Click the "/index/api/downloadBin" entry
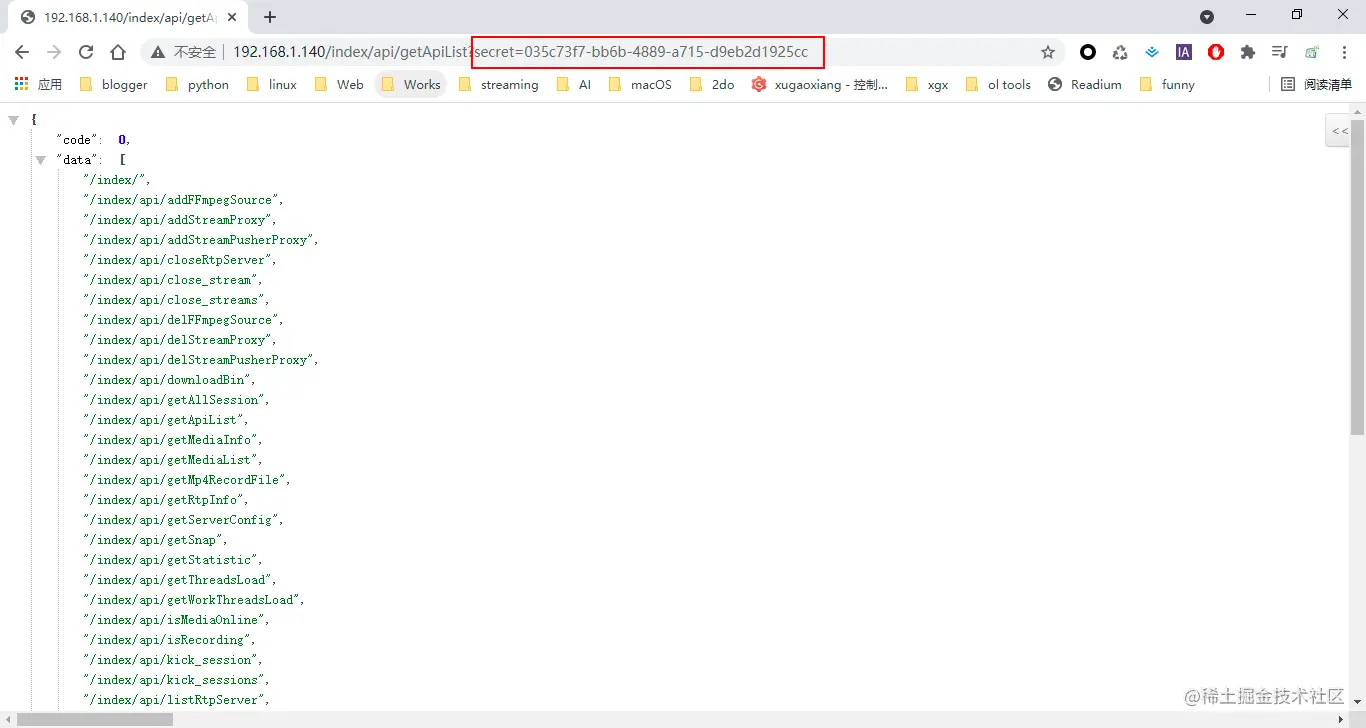The image size is (1366, 728). (169, 380)
